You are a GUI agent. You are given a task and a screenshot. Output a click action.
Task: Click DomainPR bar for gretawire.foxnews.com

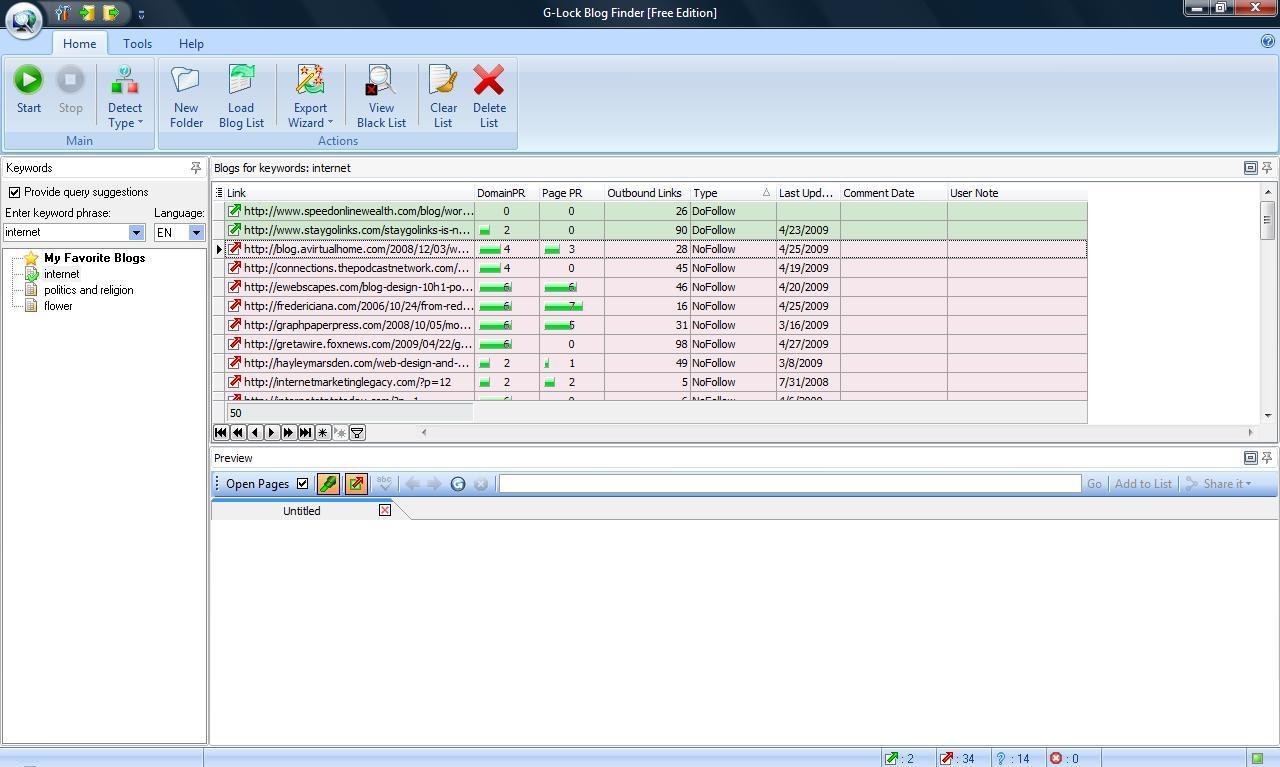click(x=496, y=344)
